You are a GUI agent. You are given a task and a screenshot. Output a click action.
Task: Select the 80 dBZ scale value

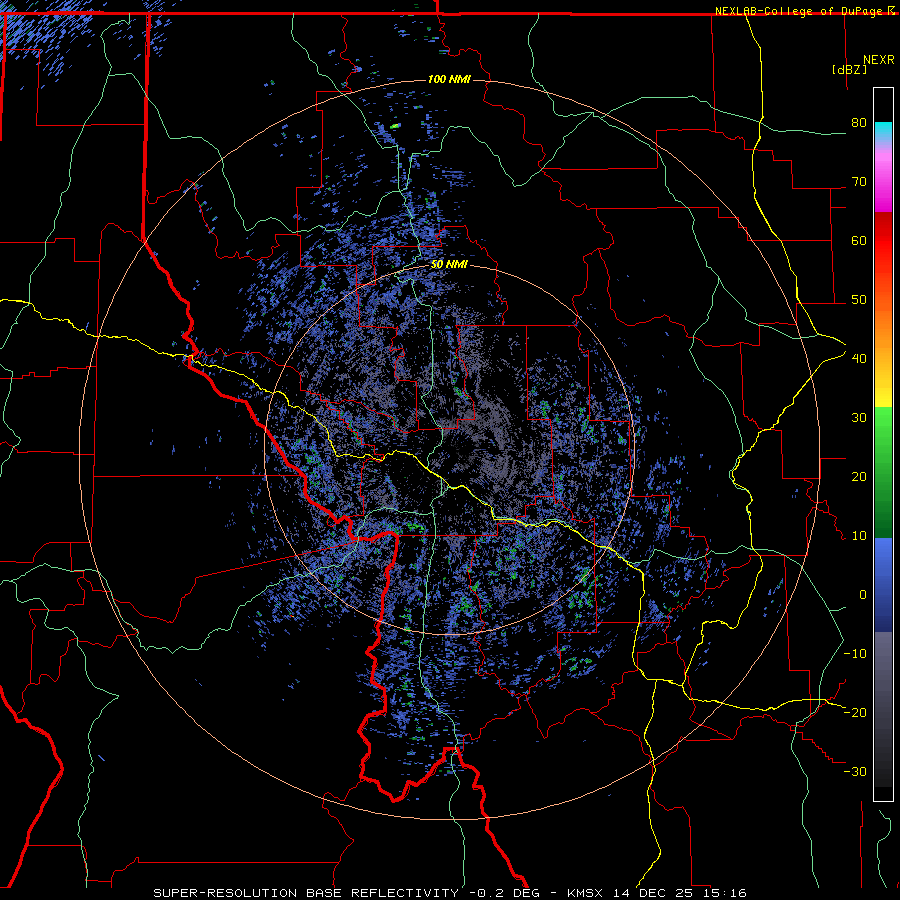click(x=859, y=123)
